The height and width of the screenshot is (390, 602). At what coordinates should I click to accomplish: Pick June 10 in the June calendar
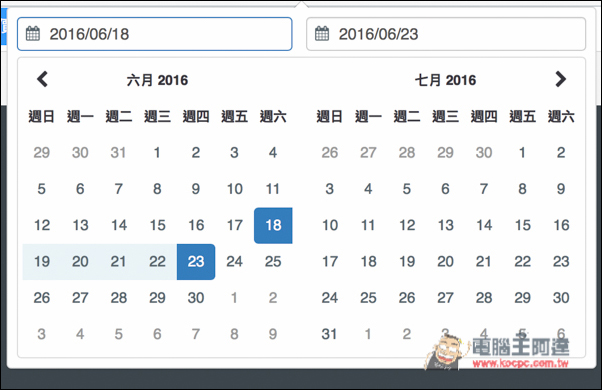click(x=234, y=189)
